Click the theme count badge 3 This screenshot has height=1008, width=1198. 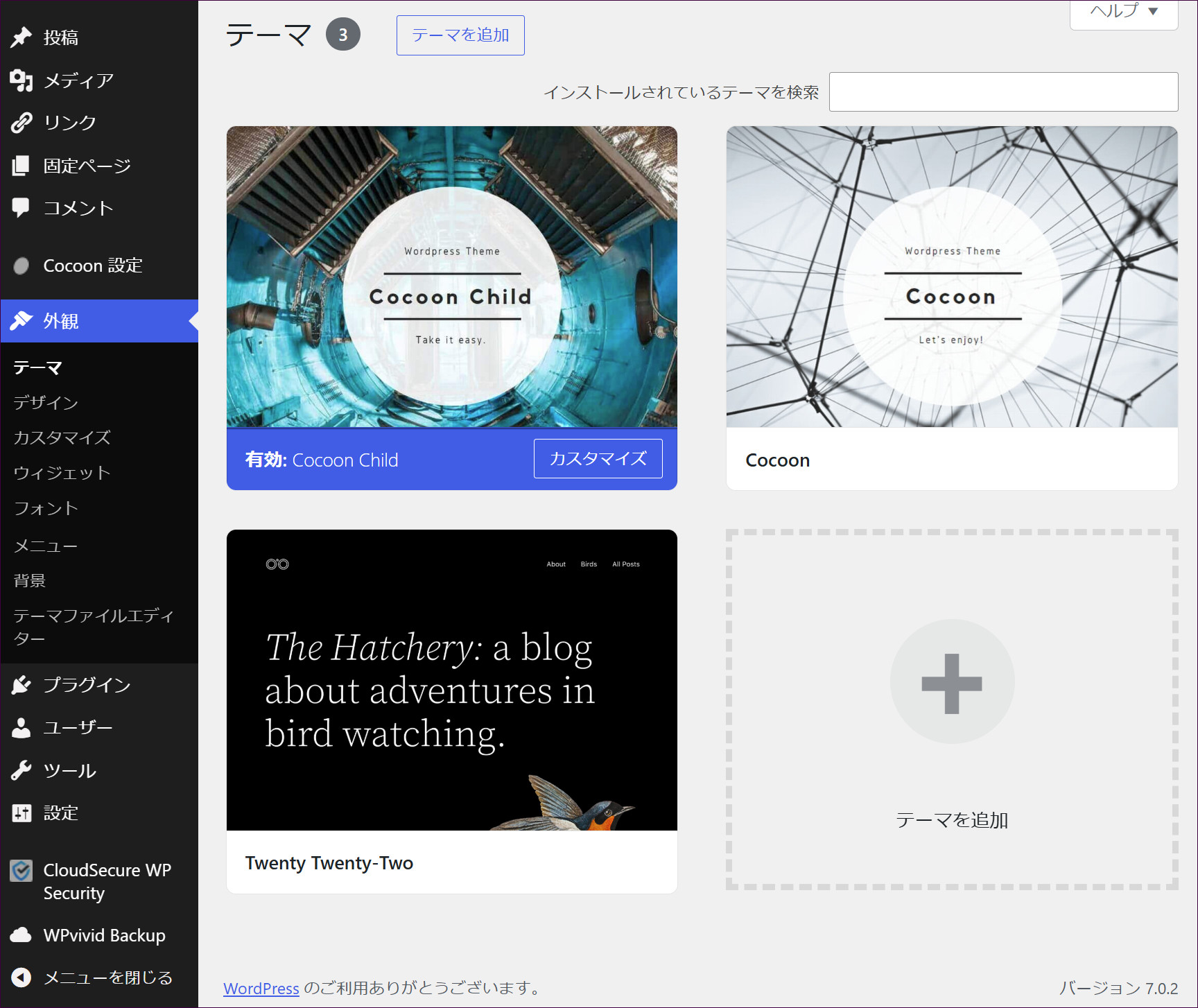343,35
